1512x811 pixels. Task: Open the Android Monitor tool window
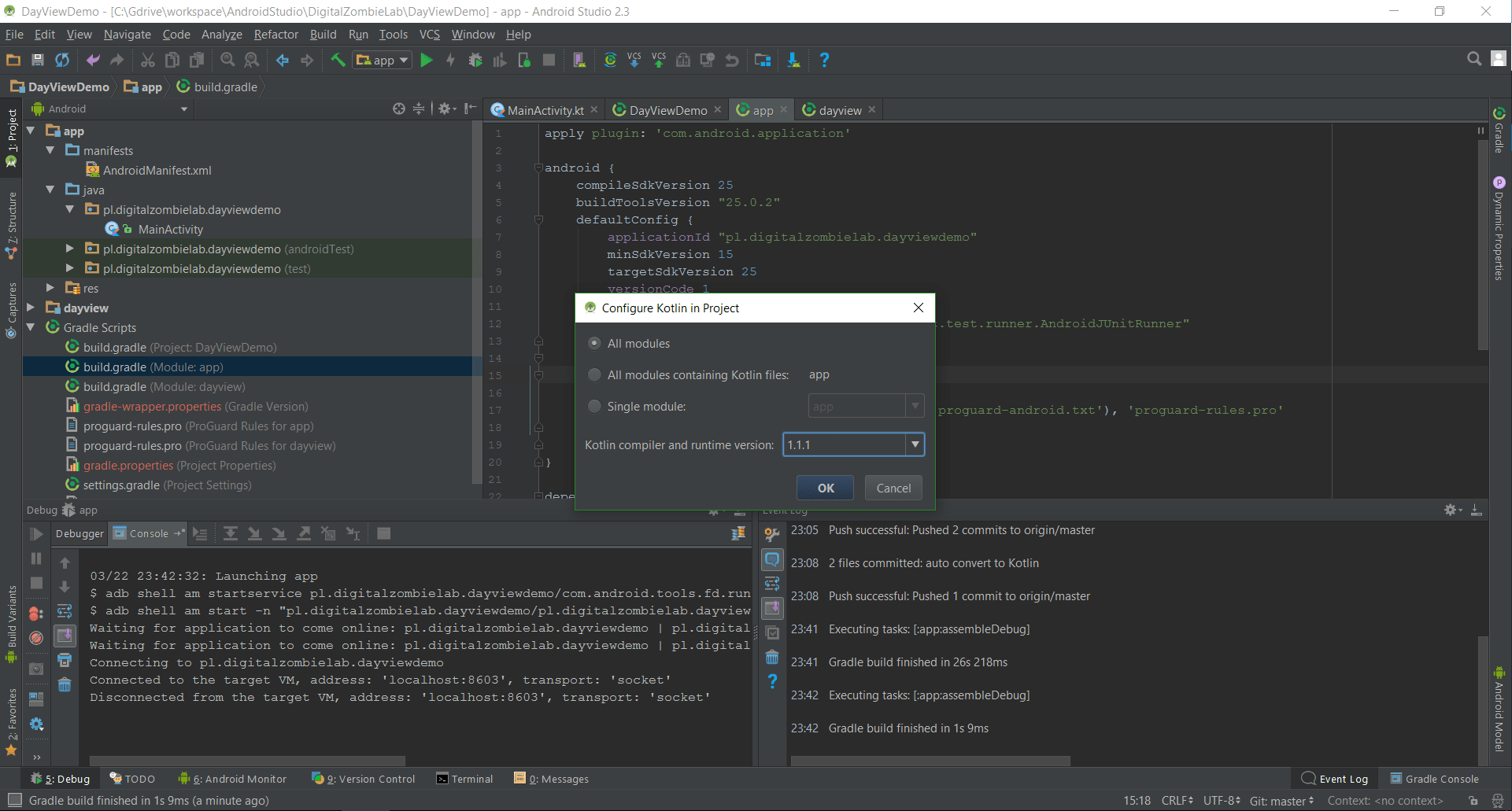point(233,779)
